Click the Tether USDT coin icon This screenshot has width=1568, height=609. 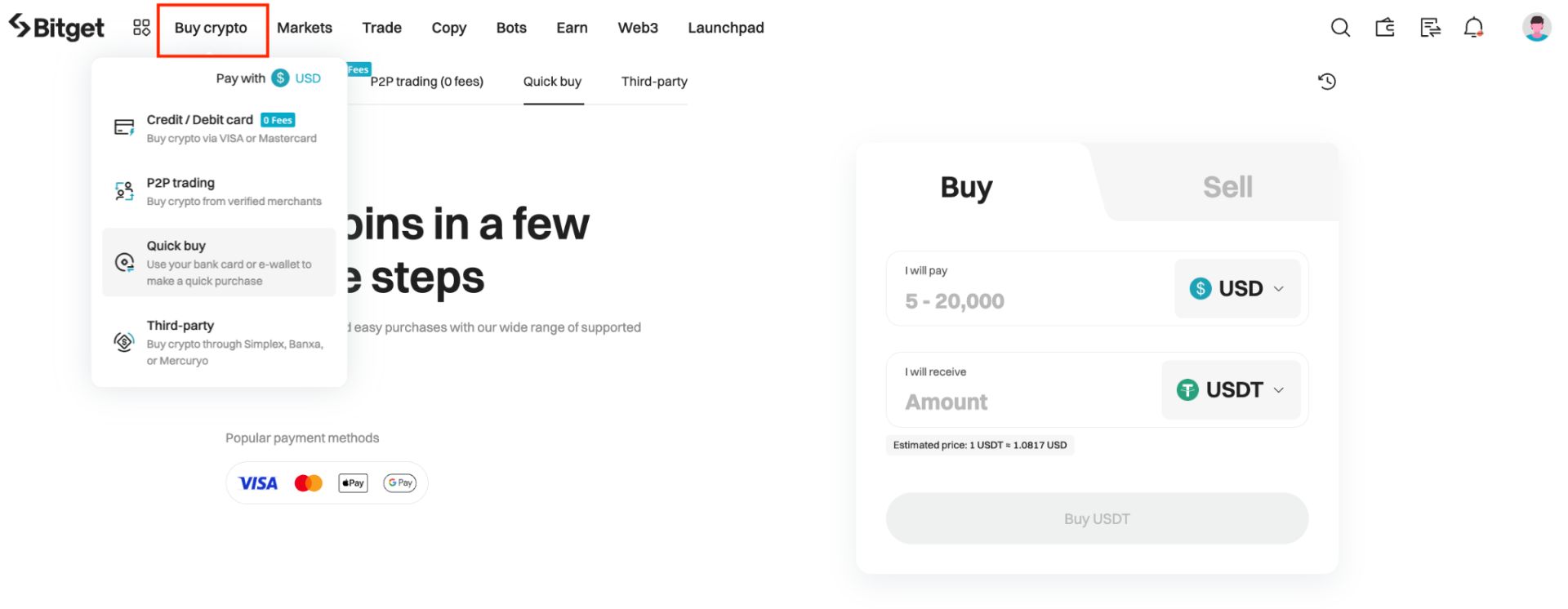[1187, 390]
